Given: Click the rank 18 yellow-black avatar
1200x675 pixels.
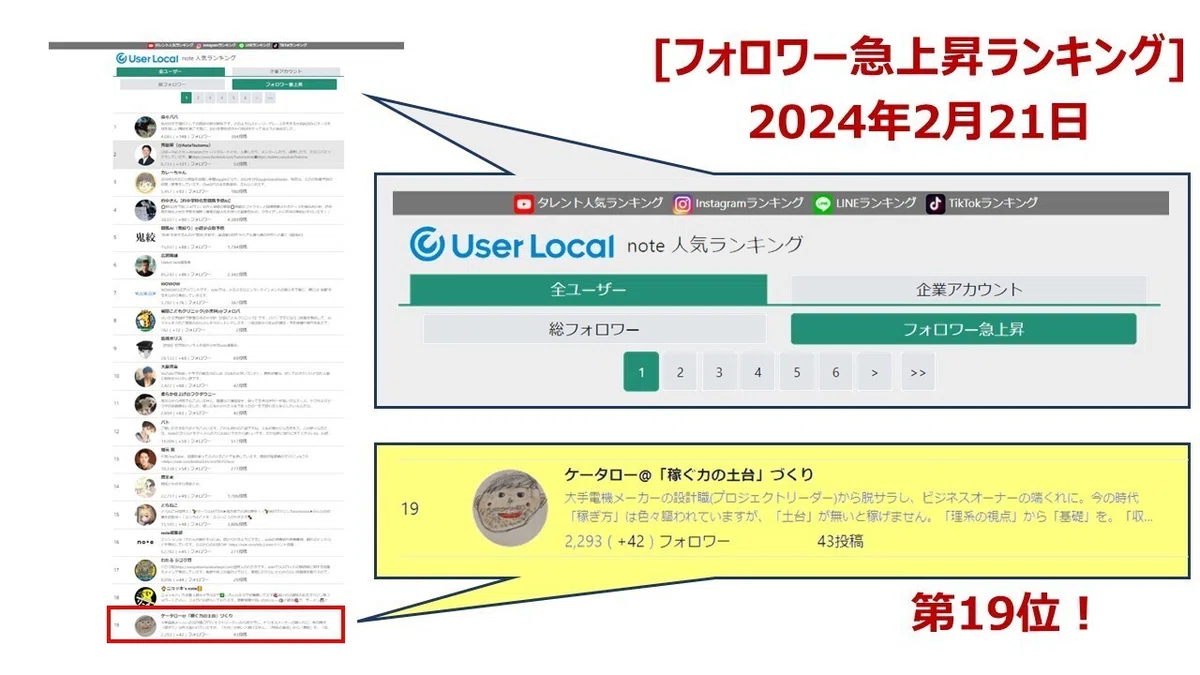Looking at the screenshot, I should (146, 598).
